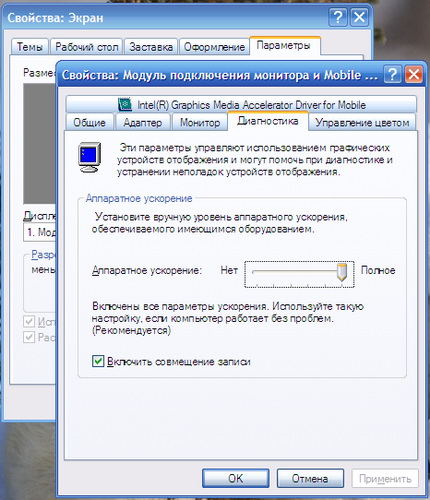
Task: Click the Аппаратное ускорение slider thumb
Action: point(341,272)
